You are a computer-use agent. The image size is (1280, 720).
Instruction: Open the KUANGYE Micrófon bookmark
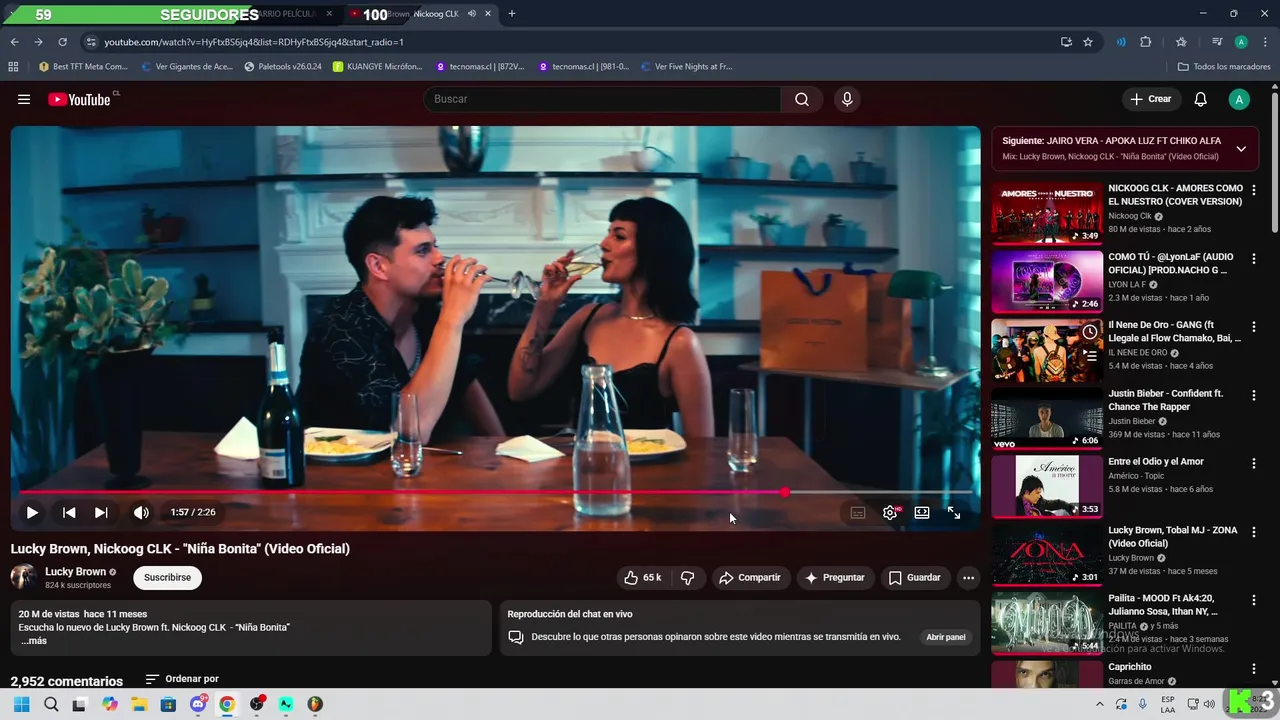378,67
